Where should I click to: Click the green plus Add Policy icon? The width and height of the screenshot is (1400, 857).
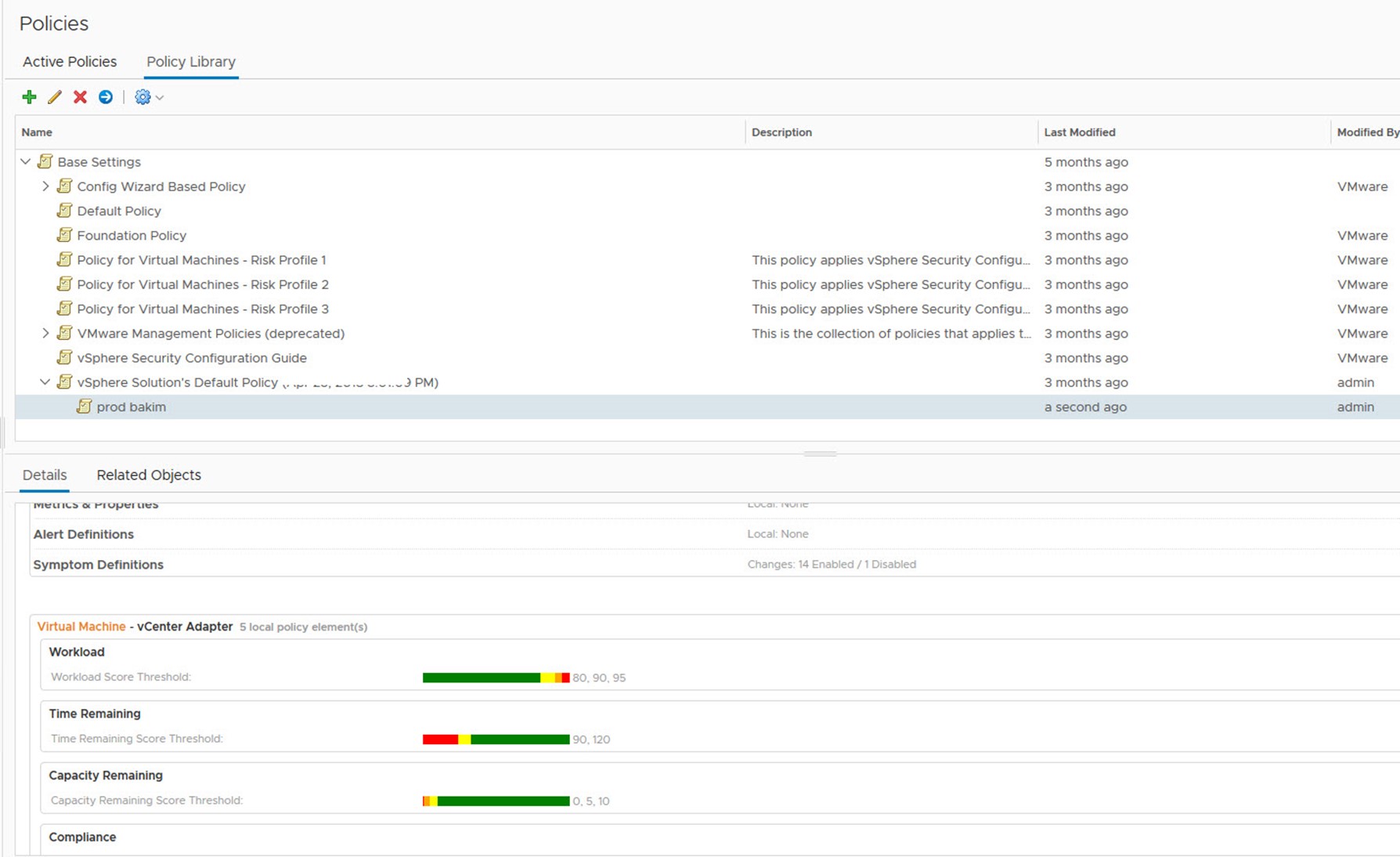click(29, 97)
